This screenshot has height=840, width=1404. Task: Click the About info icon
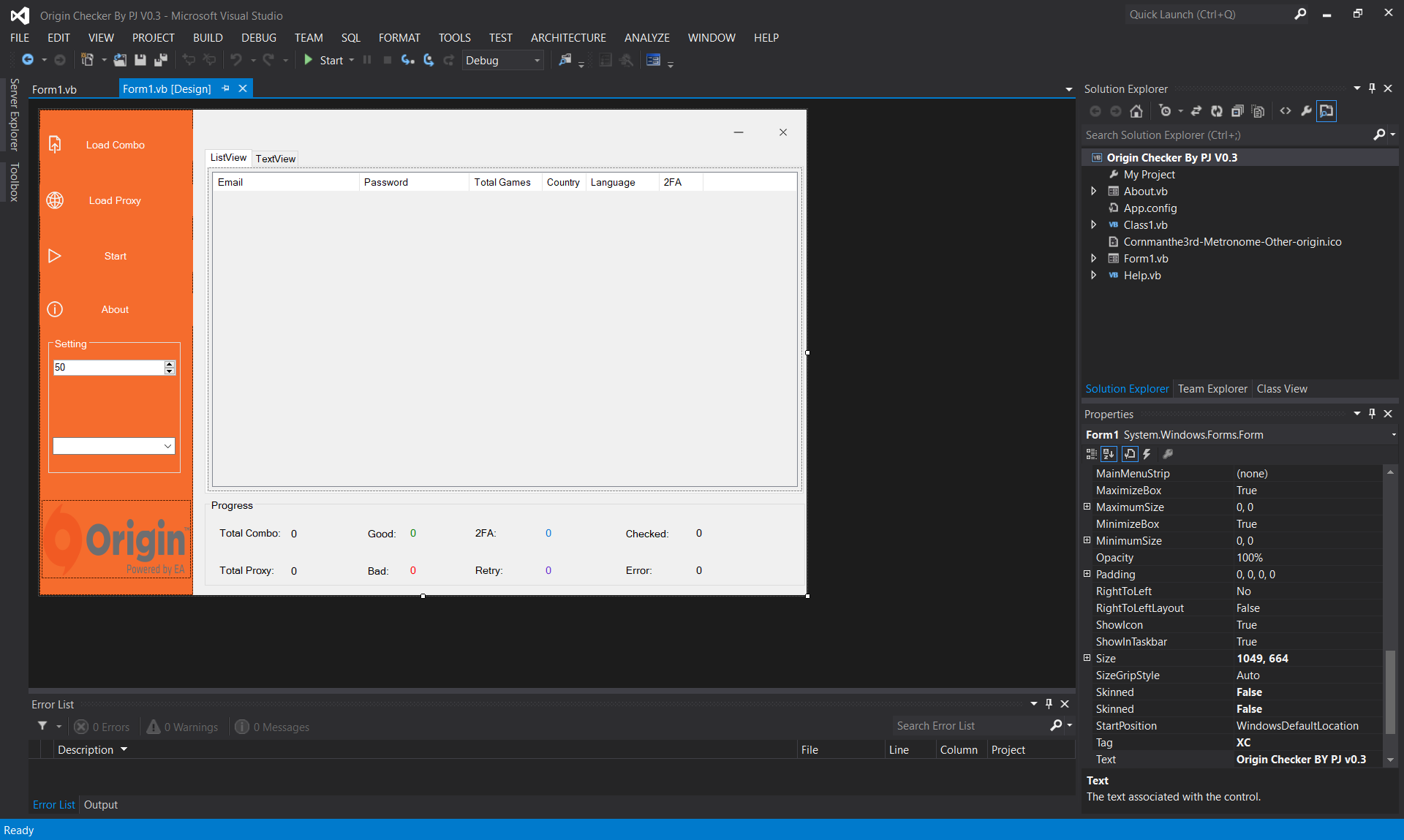pos(55,308)
